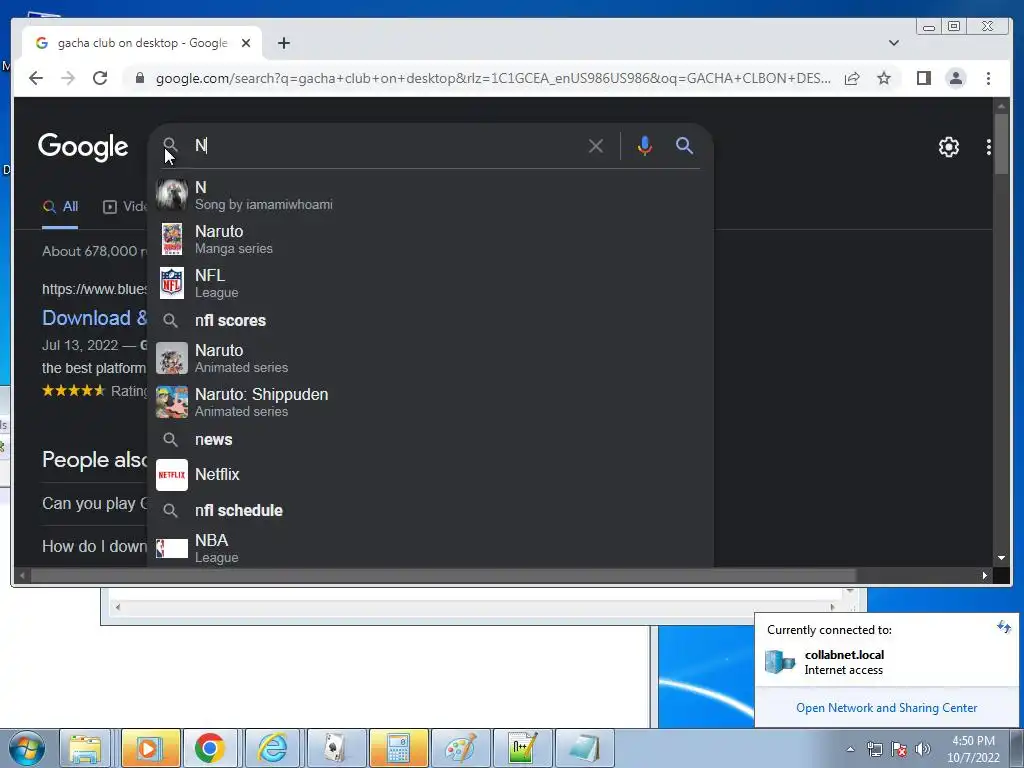
Task: Click the horizontal scrollbar left arrow
Action: click(23, 575)
